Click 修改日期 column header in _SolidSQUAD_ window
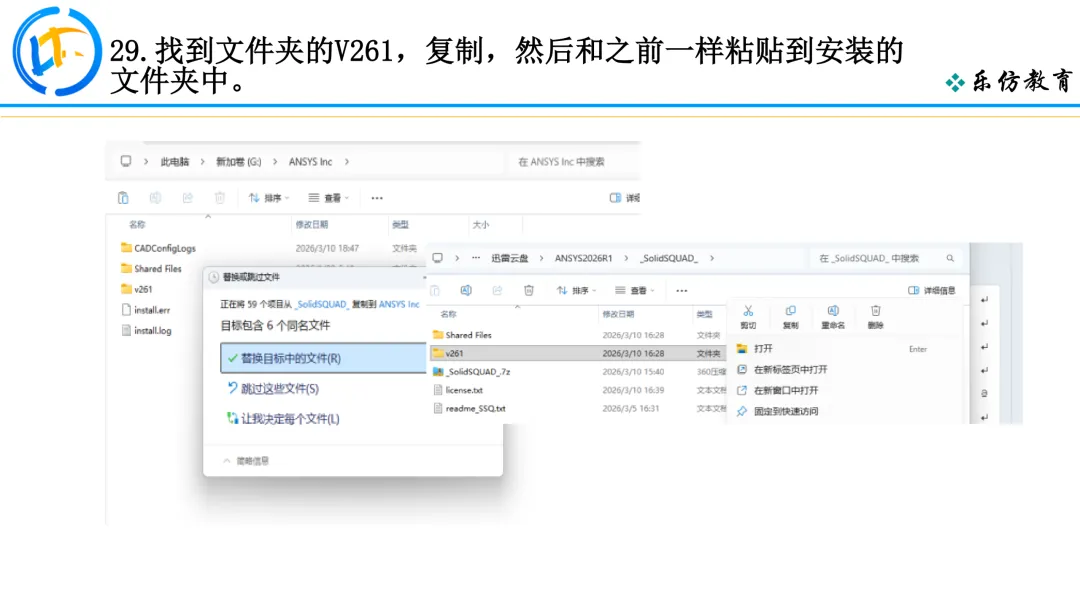Screen dimensions: 1080x608 coord(619,314)
